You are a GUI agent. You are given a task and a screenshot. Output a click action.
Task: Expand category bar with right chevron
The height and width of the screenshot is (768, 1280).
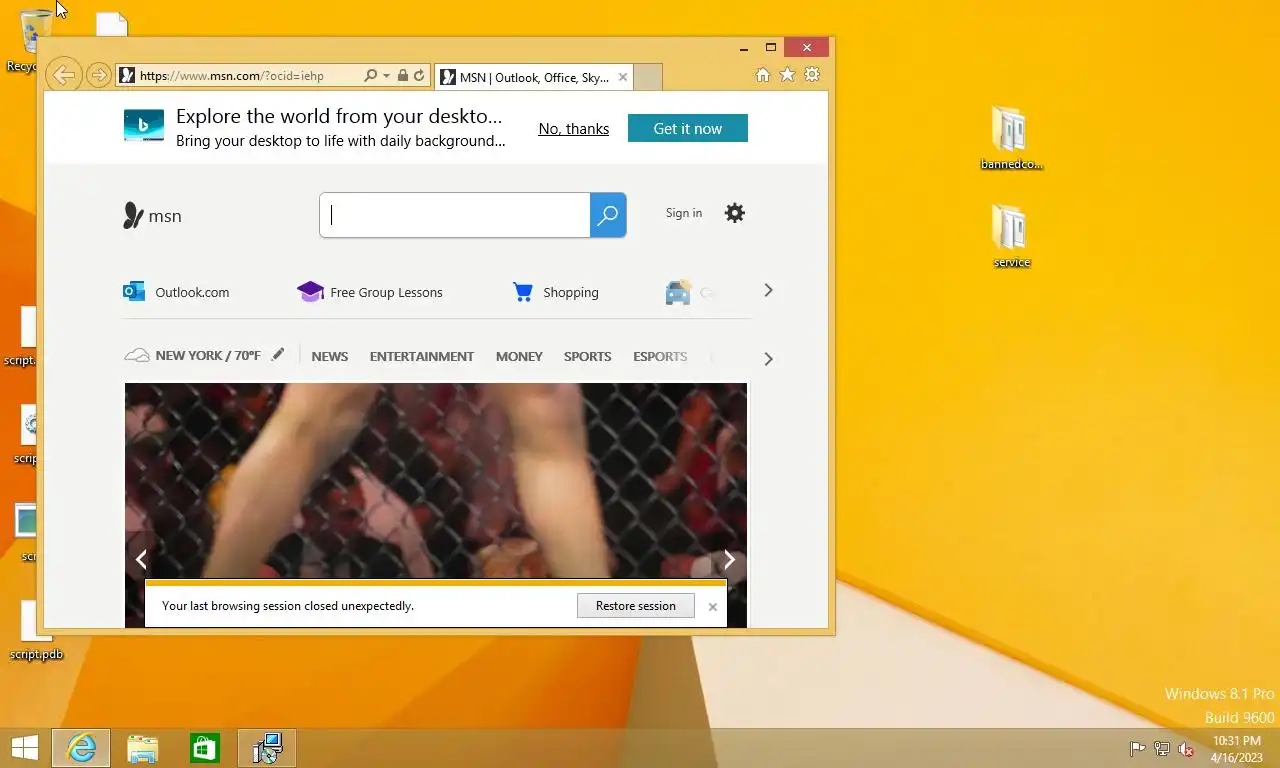(x=768, y=358)
